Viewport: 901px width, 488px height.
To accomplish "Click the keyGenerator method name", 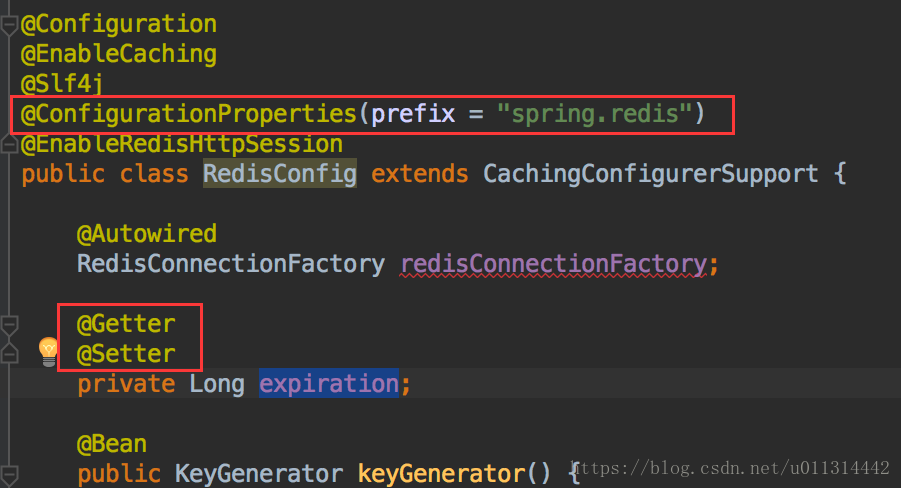I will (441, 474).
